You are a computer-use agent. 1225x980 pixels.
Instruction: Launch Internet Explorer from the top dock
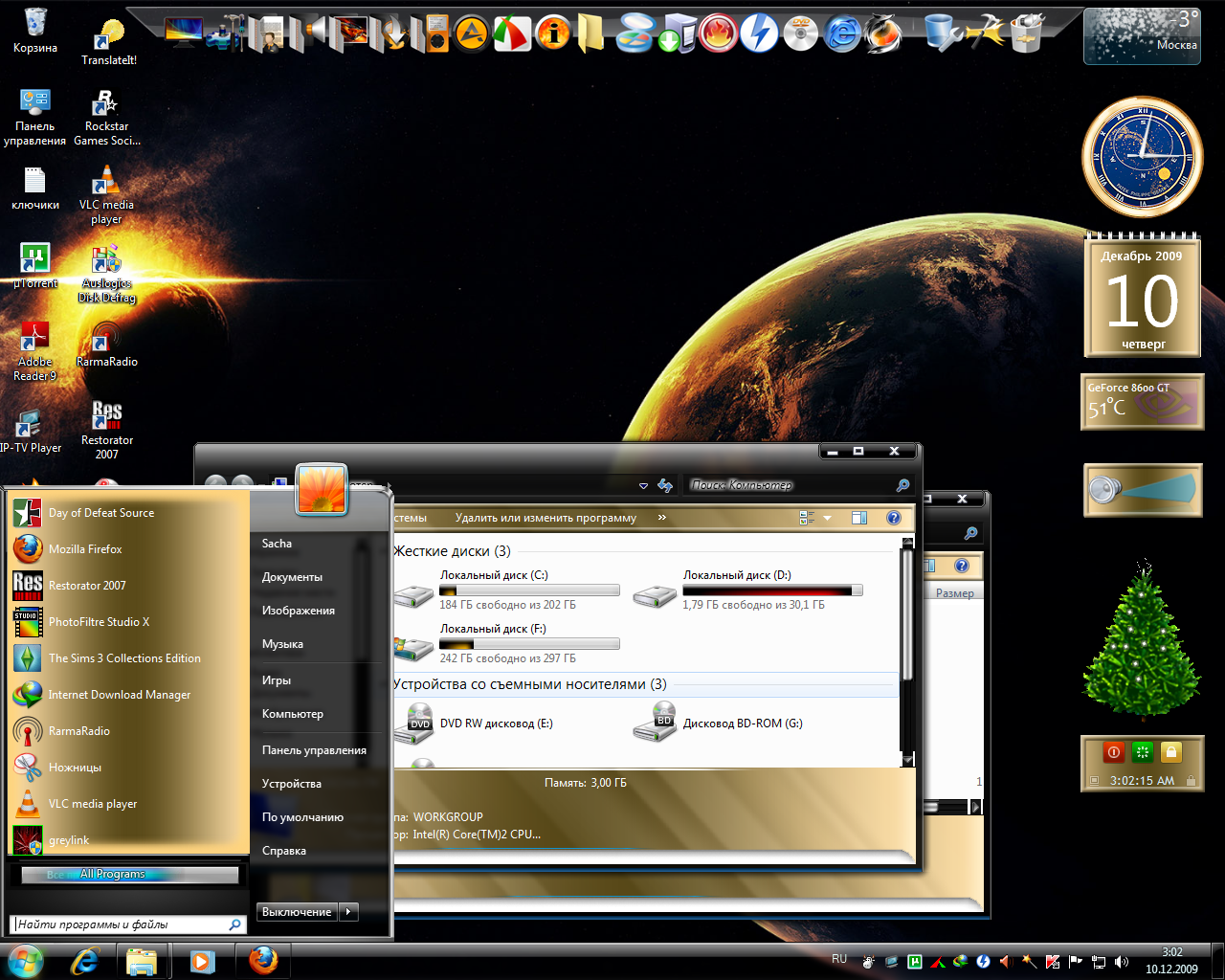[842, 34]
